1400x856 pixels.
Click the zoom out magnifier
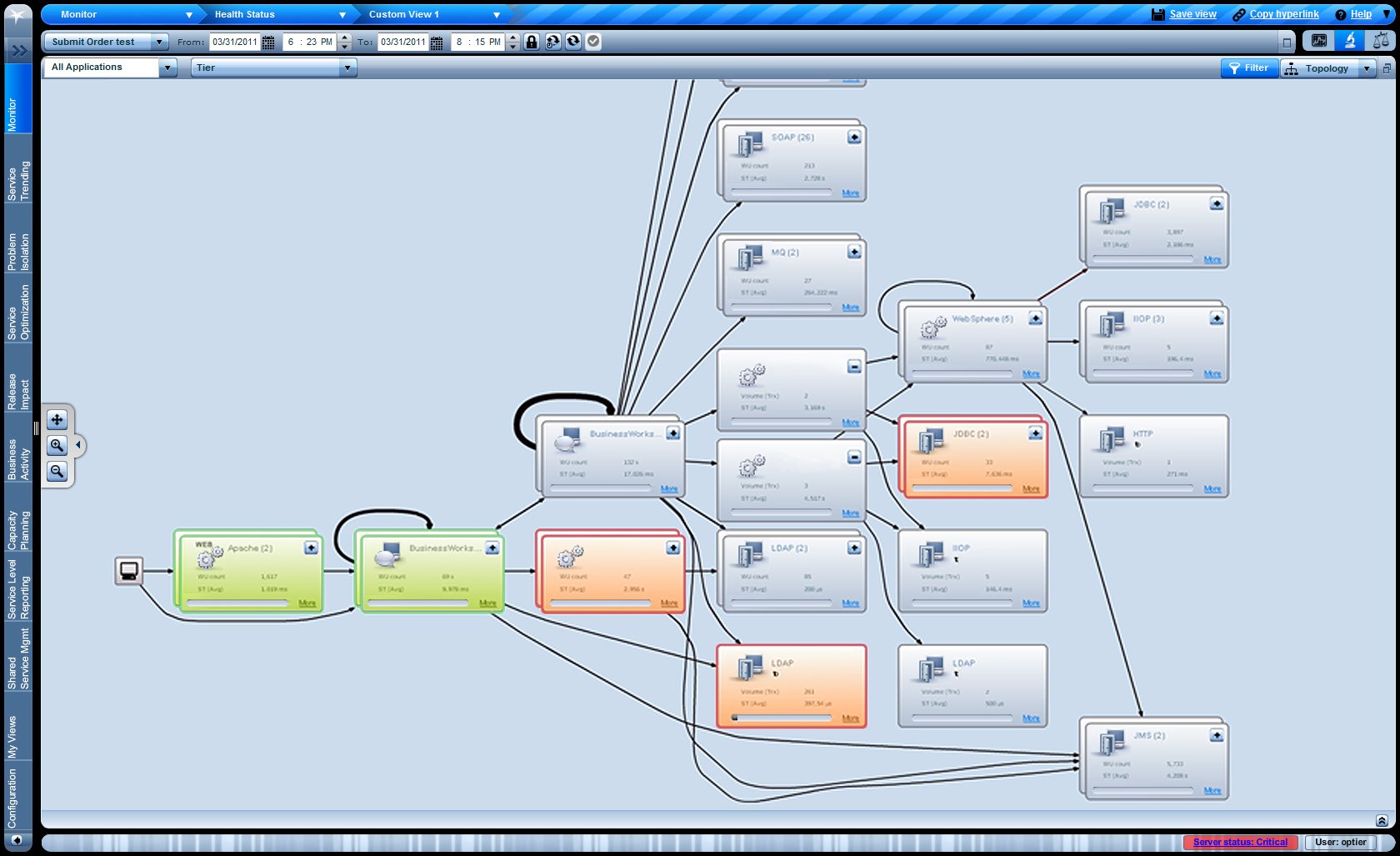pyautogui.click(x=57, y=471)
